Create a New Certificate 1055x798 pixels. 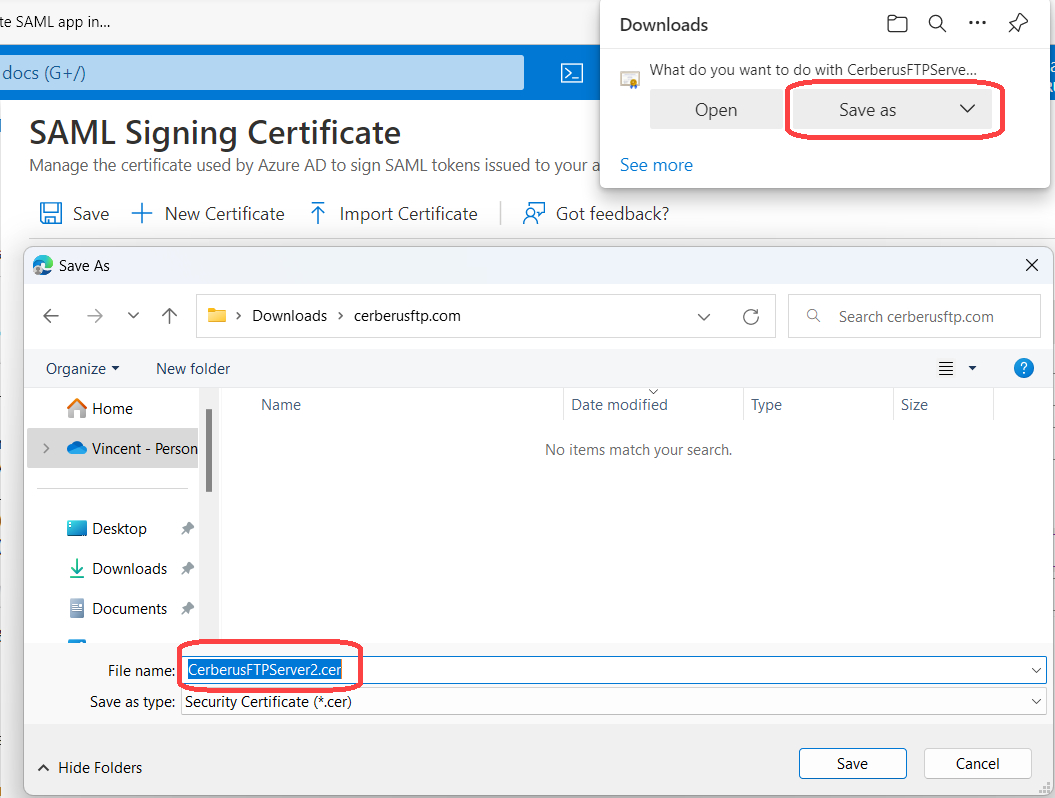point(208,214)
